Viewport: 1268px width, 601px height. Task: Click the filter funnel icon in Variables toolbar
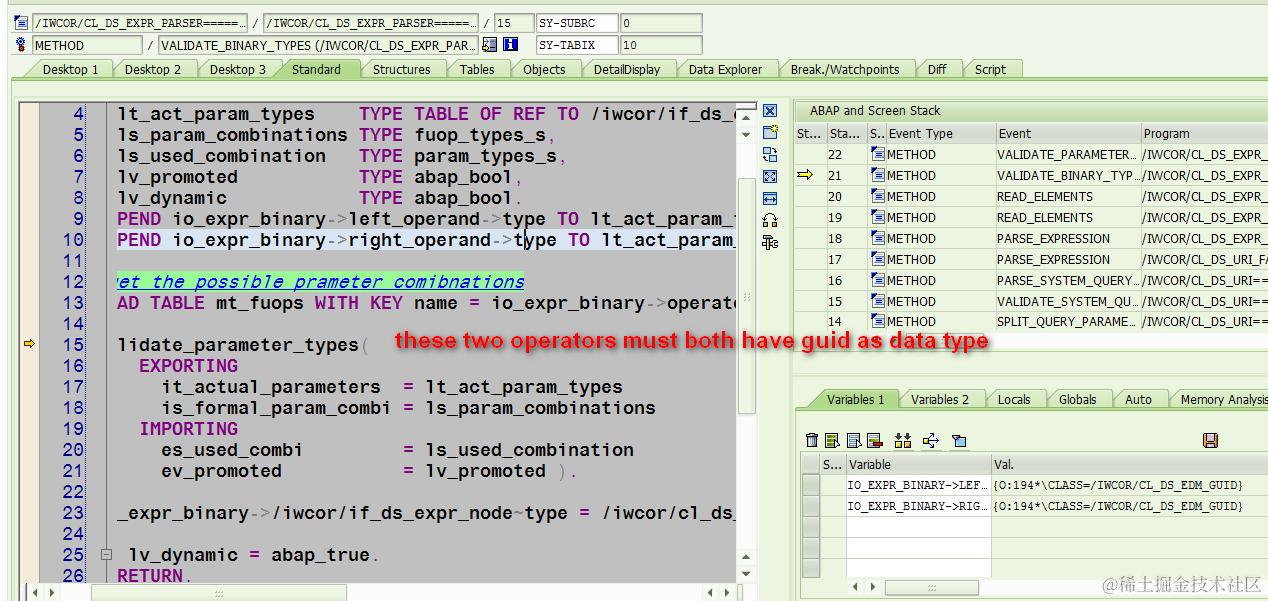point(959,440)
